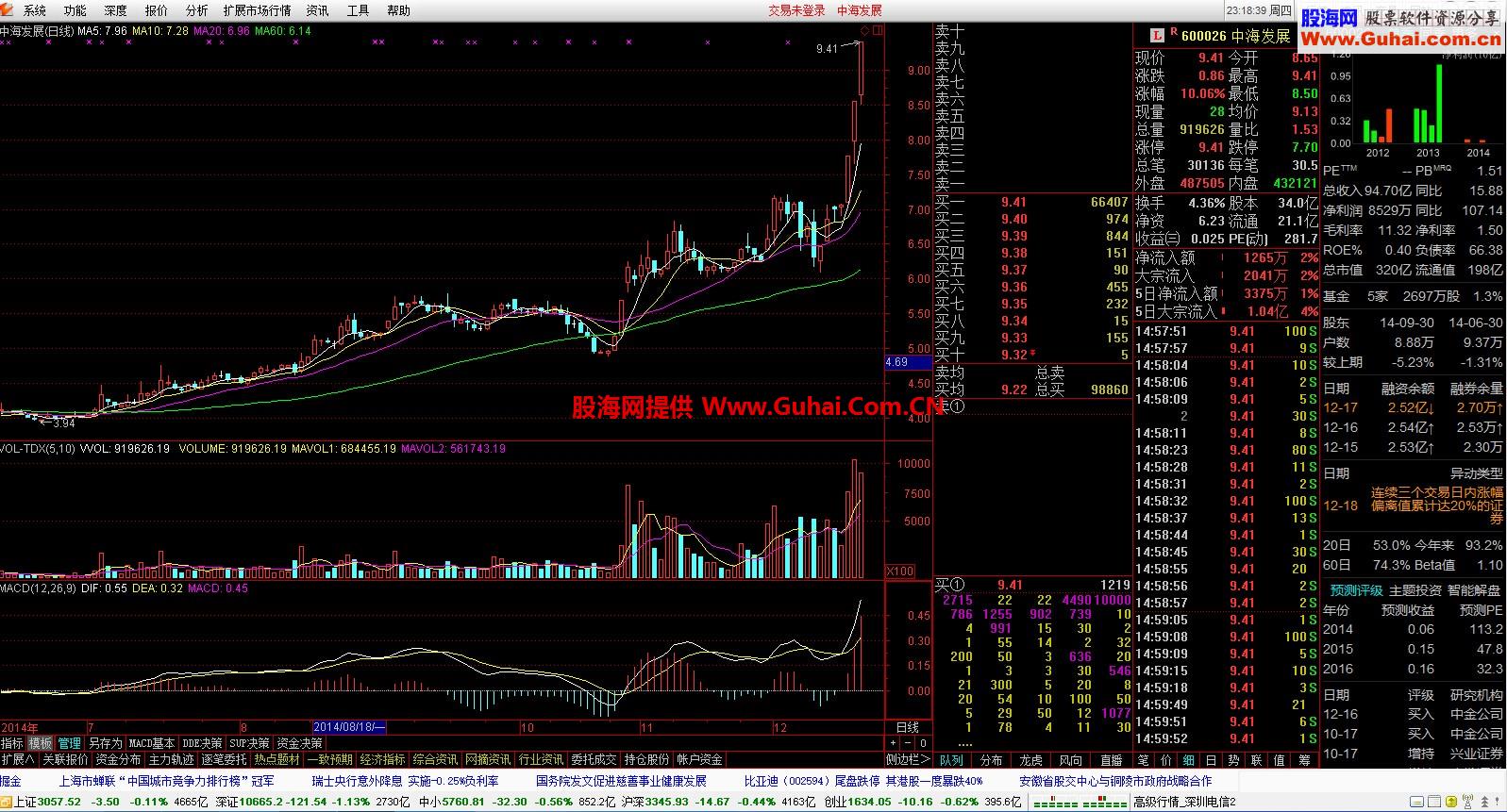Open the 主题投资 tab

(1415, 590)
